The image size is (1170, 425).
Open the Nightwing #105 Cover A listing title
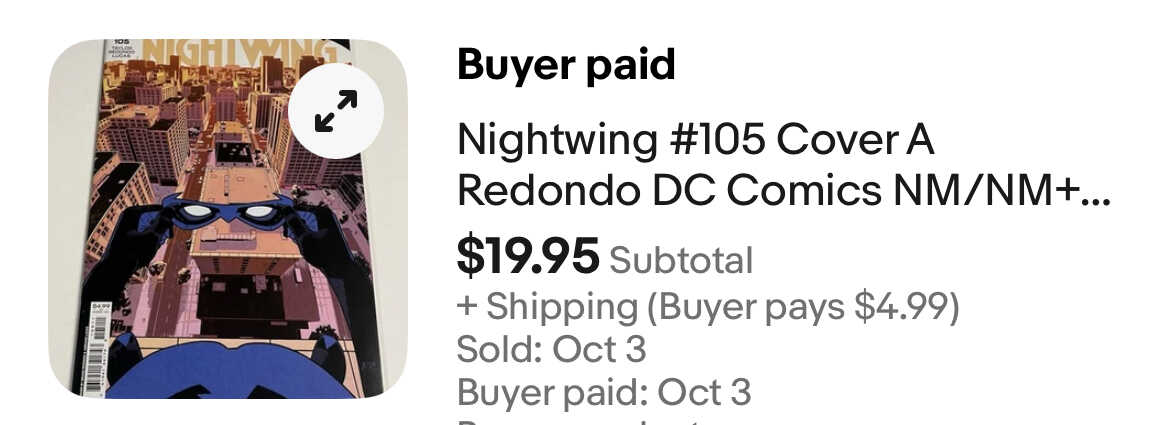point(695,141)
